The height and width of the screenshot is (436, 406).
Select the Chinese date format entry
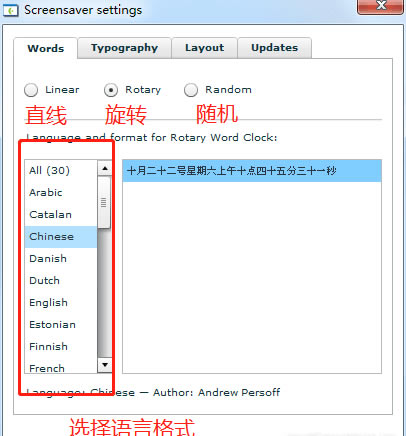[x=252, y=171]
